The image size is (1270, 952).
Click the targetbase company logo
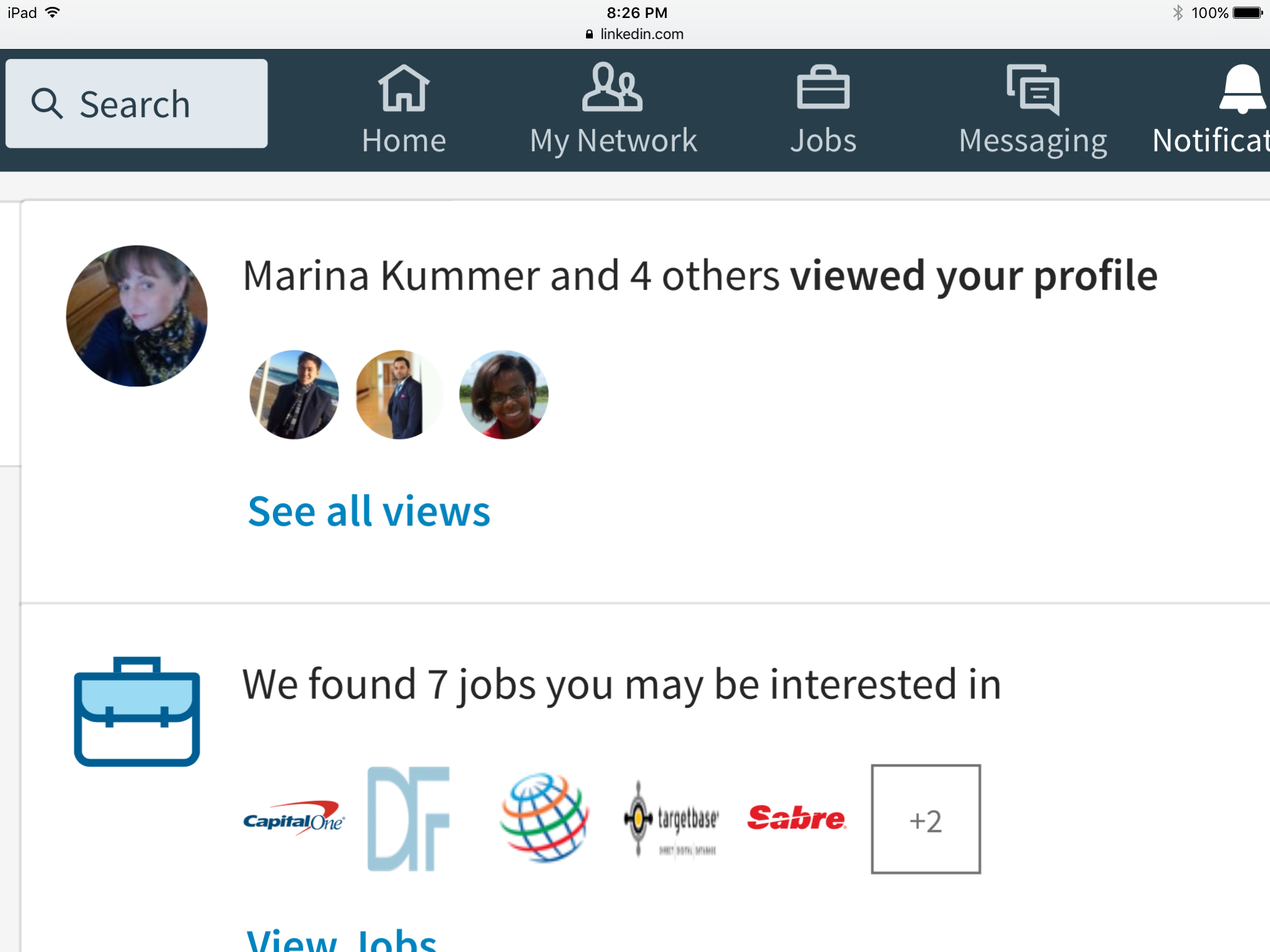(672, 819)
